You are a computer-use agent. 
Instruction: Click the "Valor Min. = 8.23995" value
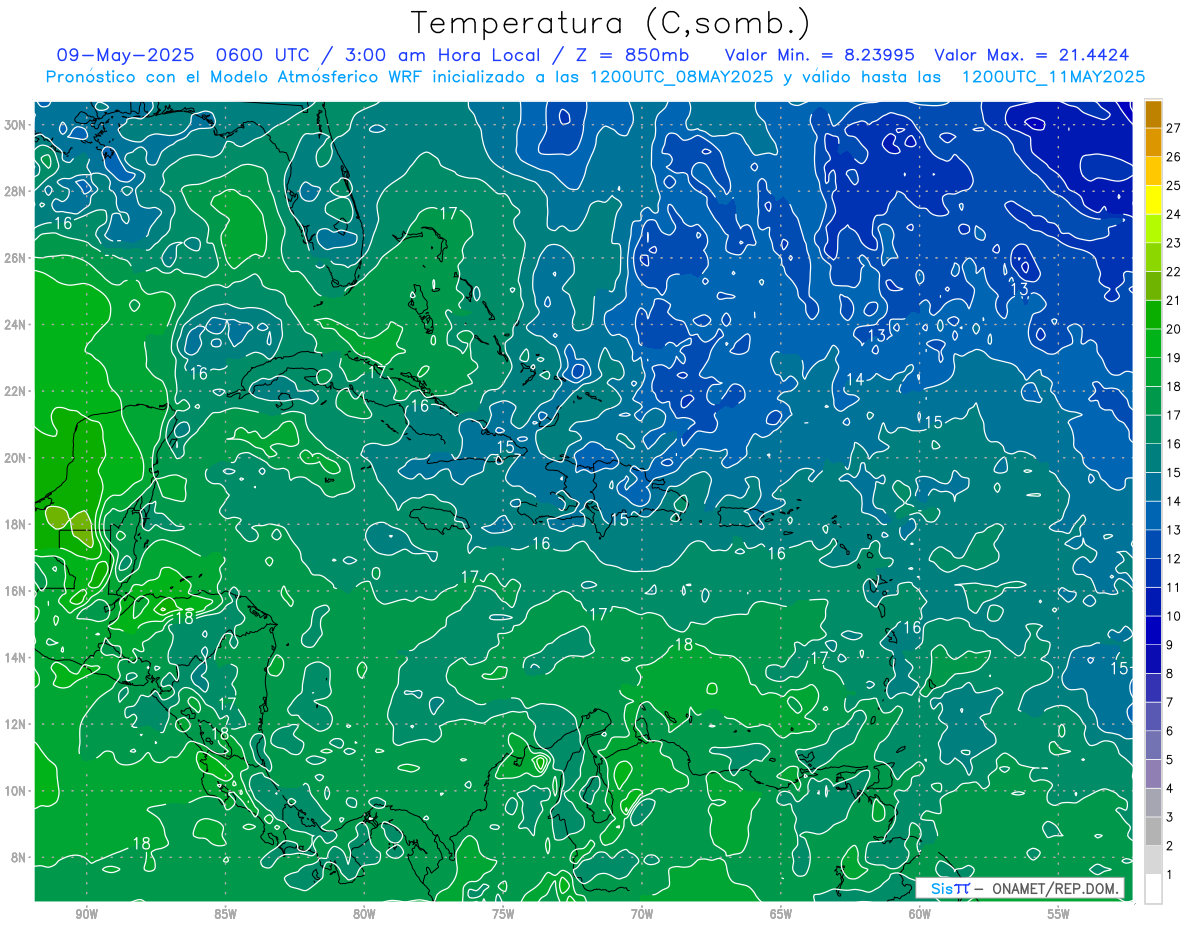click(819, 55)
